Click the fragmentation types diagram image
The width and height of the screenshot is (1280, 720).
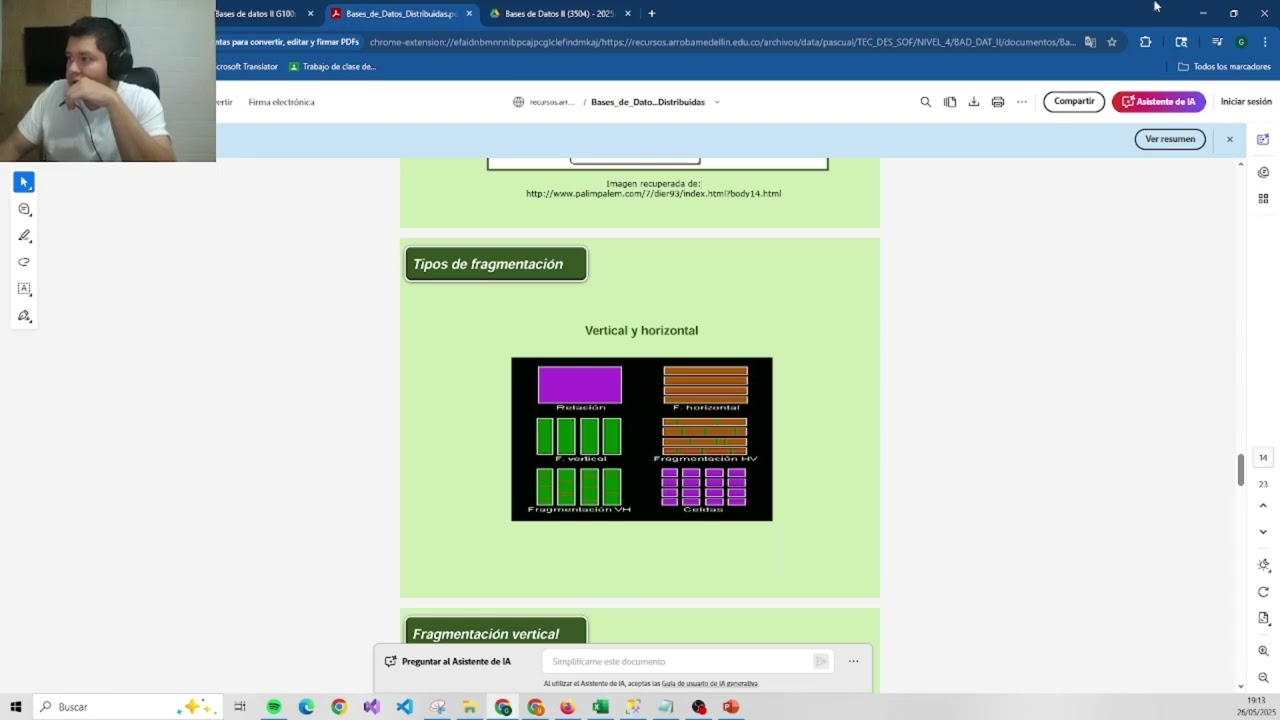642,439
